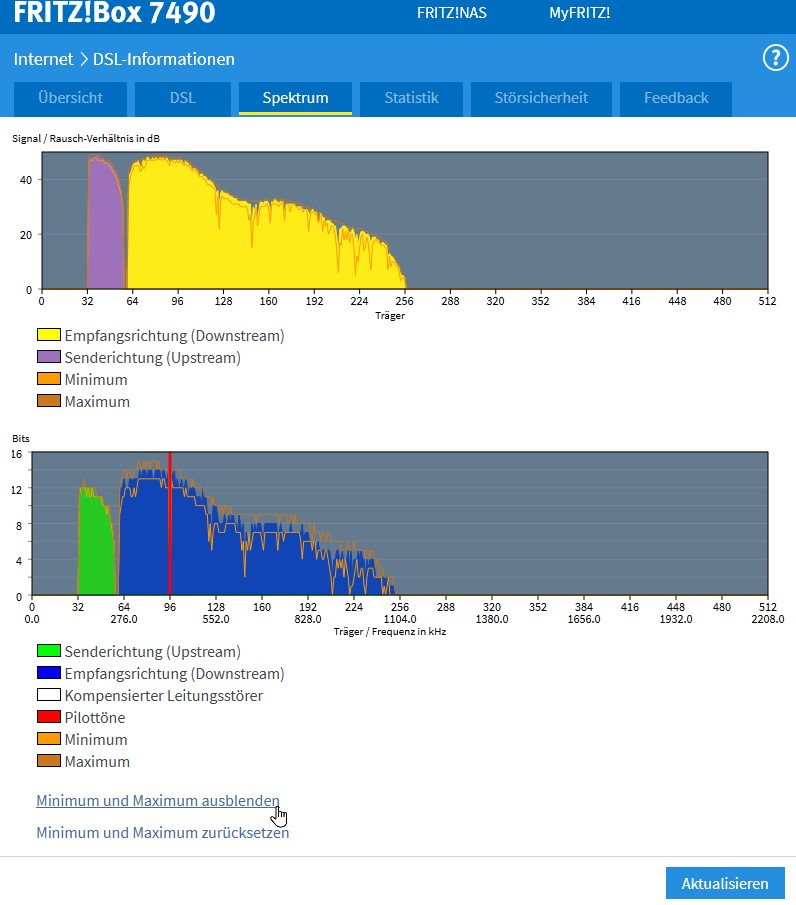
Task: Click the Pilottöne legend text
Action: pos(95,717)
